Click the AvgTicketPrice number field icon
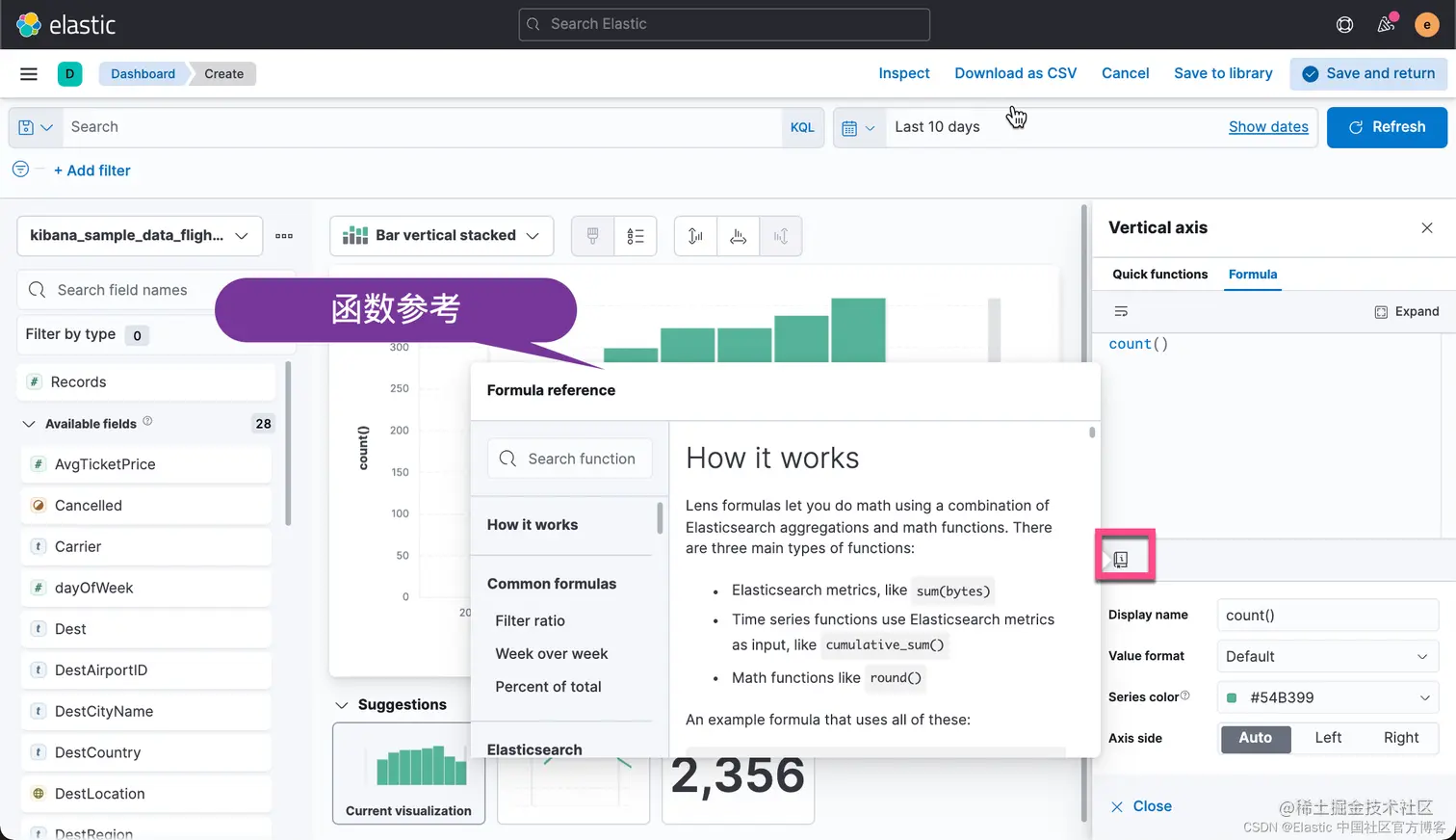Screen dimensions: 1456x840 coord(39,464)
